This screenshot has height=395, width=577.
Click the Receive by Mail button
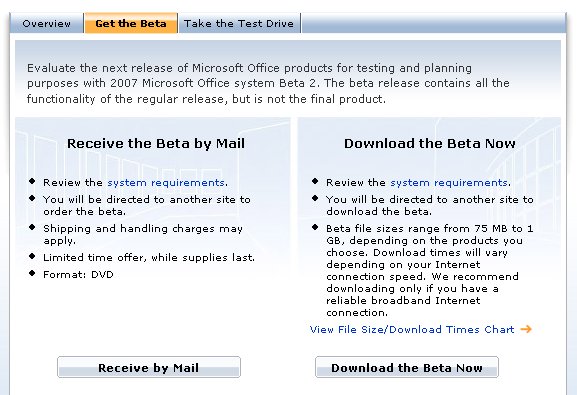tap(149, 367)
